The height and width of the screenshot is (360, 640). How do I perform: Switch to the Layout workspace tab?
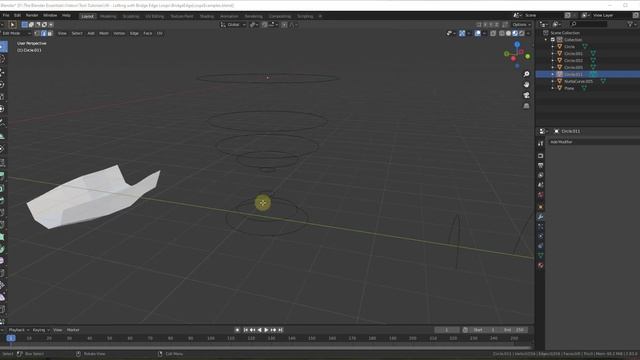tap(87, 16)
